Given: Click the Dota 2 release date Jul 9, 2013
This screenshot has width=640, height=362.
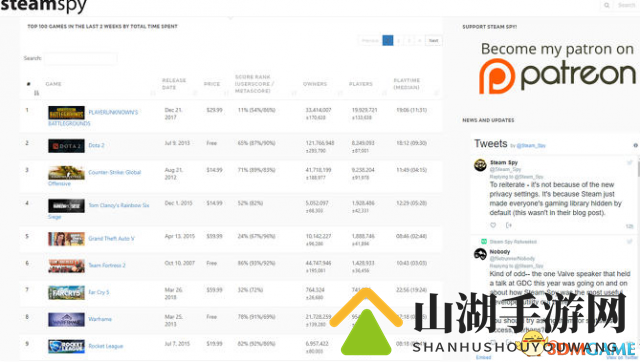Looking at the screenshot, I should (x=177, y=143).
